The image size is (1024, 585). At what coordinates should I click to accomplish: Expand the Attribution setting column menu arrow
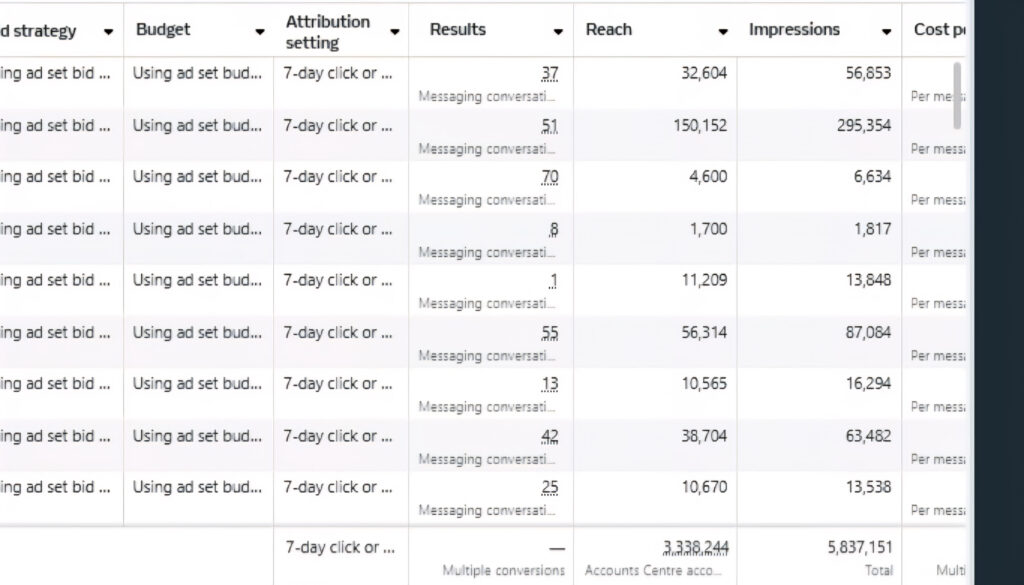click(395, 32)
